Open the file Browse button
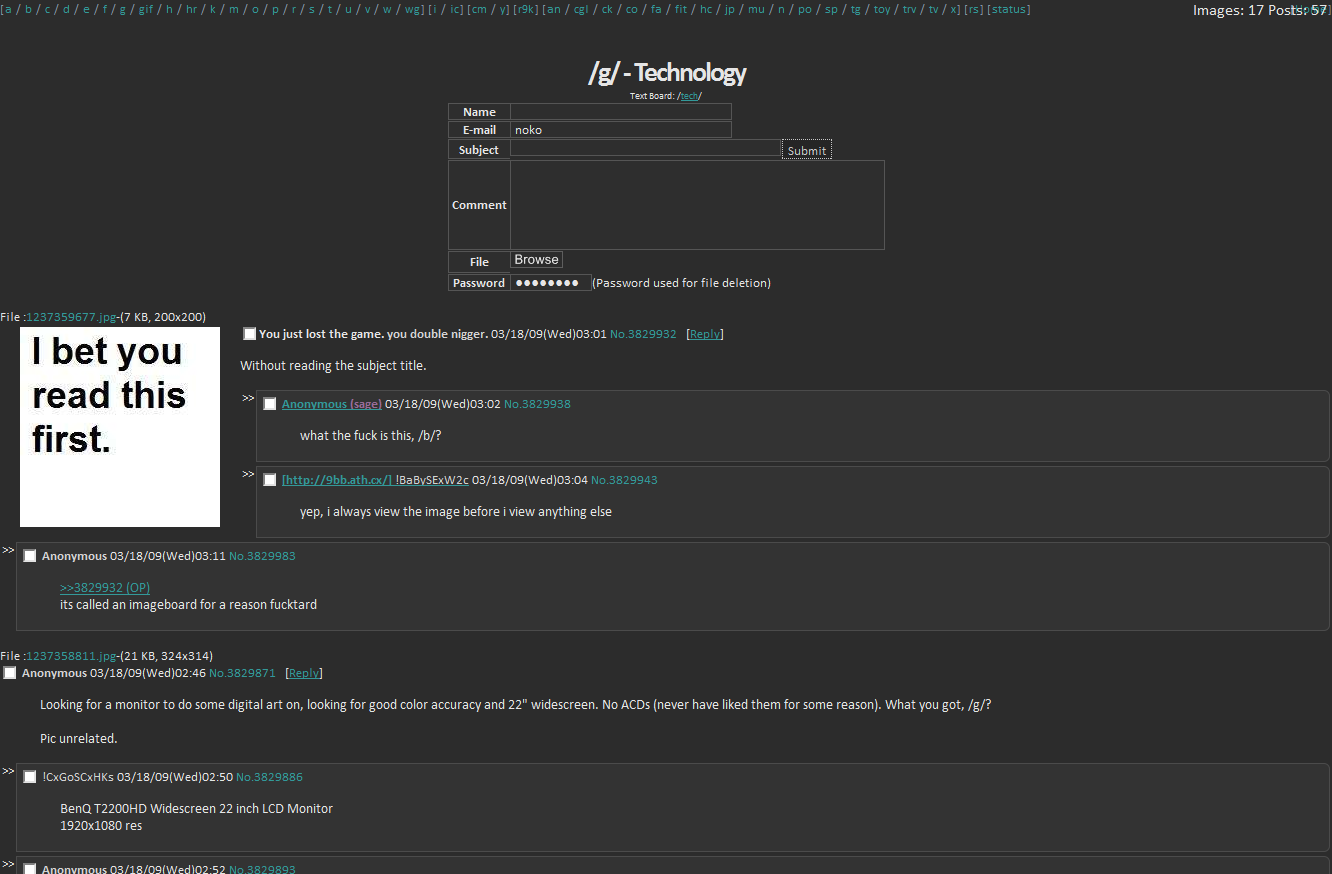The height and width of the screenshot is (874, 1332). coord(537,260)
